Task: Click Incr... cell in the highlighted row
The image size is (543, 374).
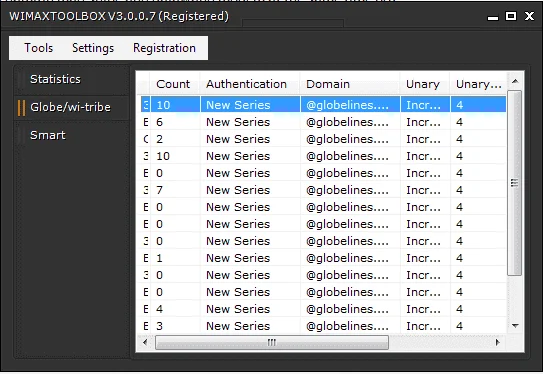Action: 424,105
